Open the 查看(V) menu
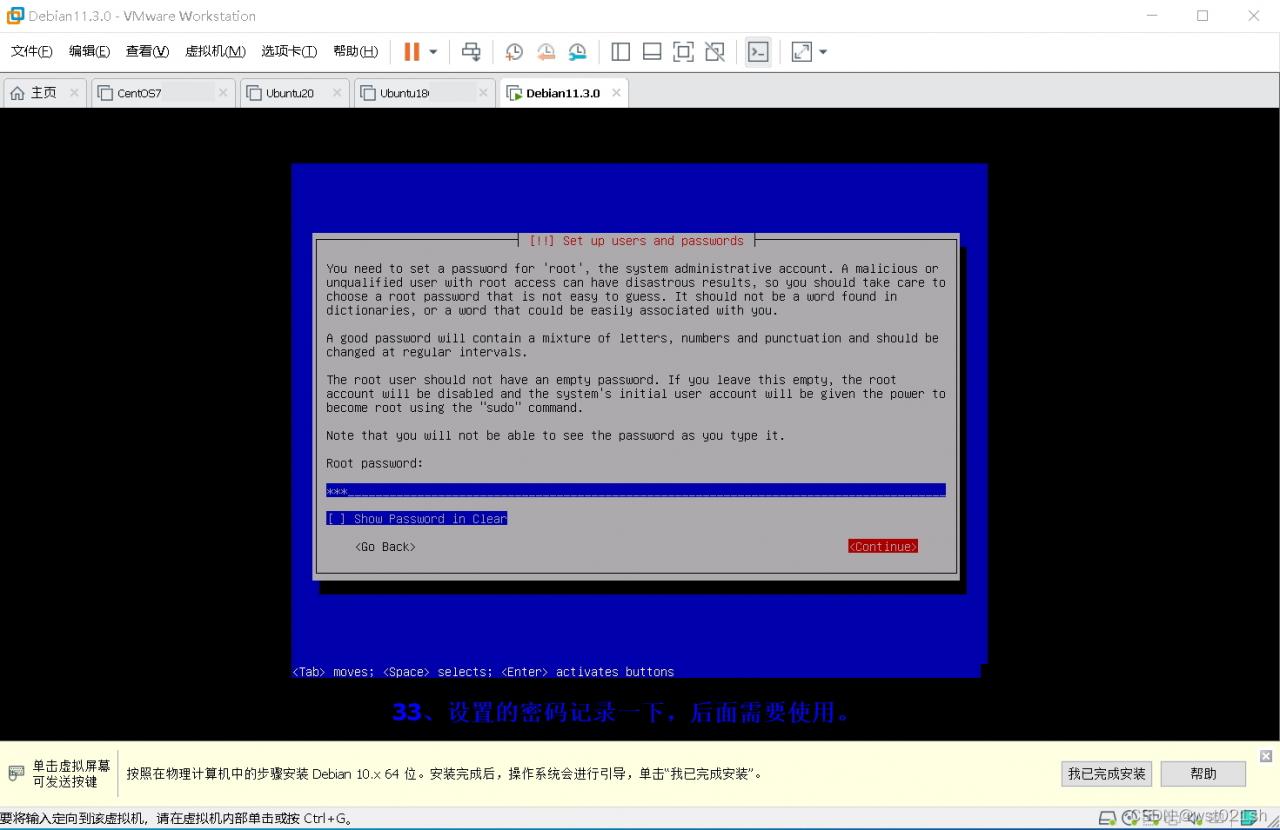The width and height of the screenshot is (1280, 830). tap(147, 52)
